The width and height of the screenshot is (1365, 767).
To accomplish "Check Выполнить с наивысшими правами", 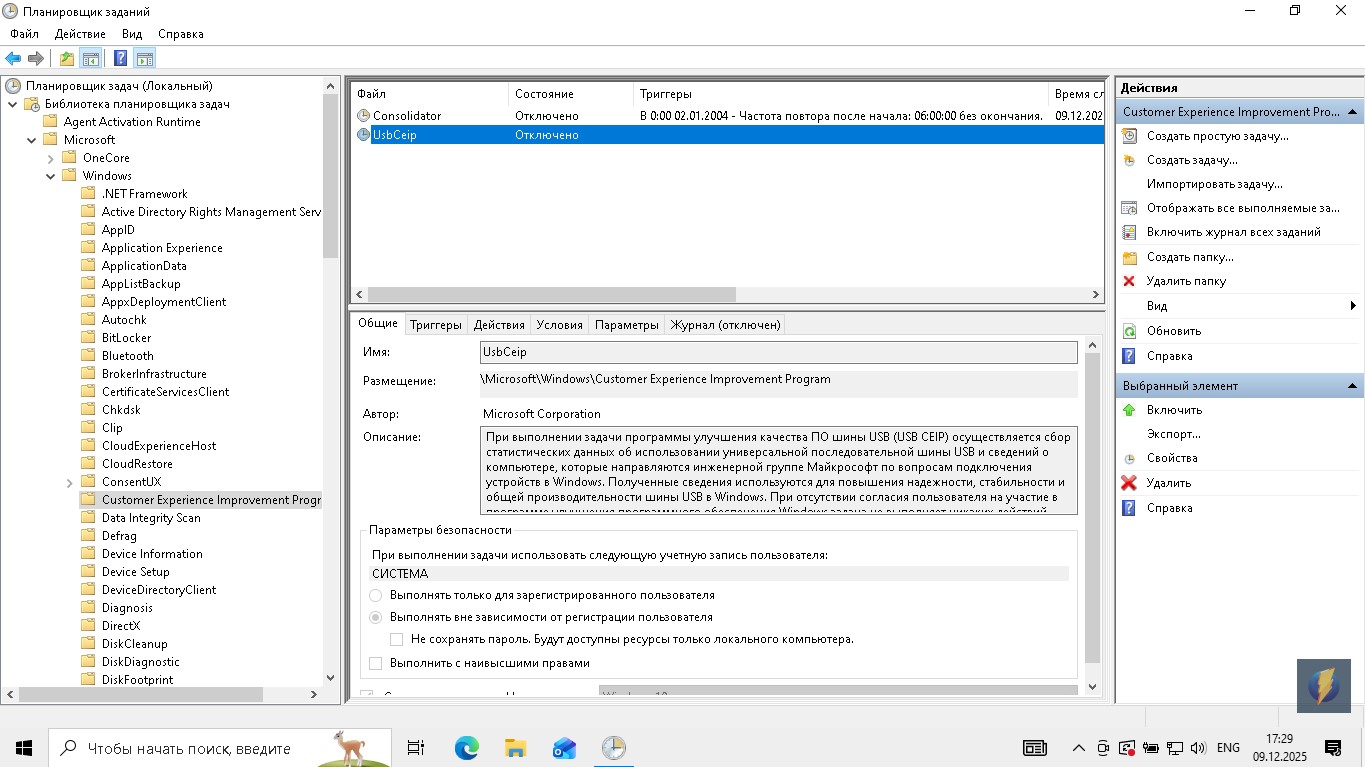I will (376, 663).
